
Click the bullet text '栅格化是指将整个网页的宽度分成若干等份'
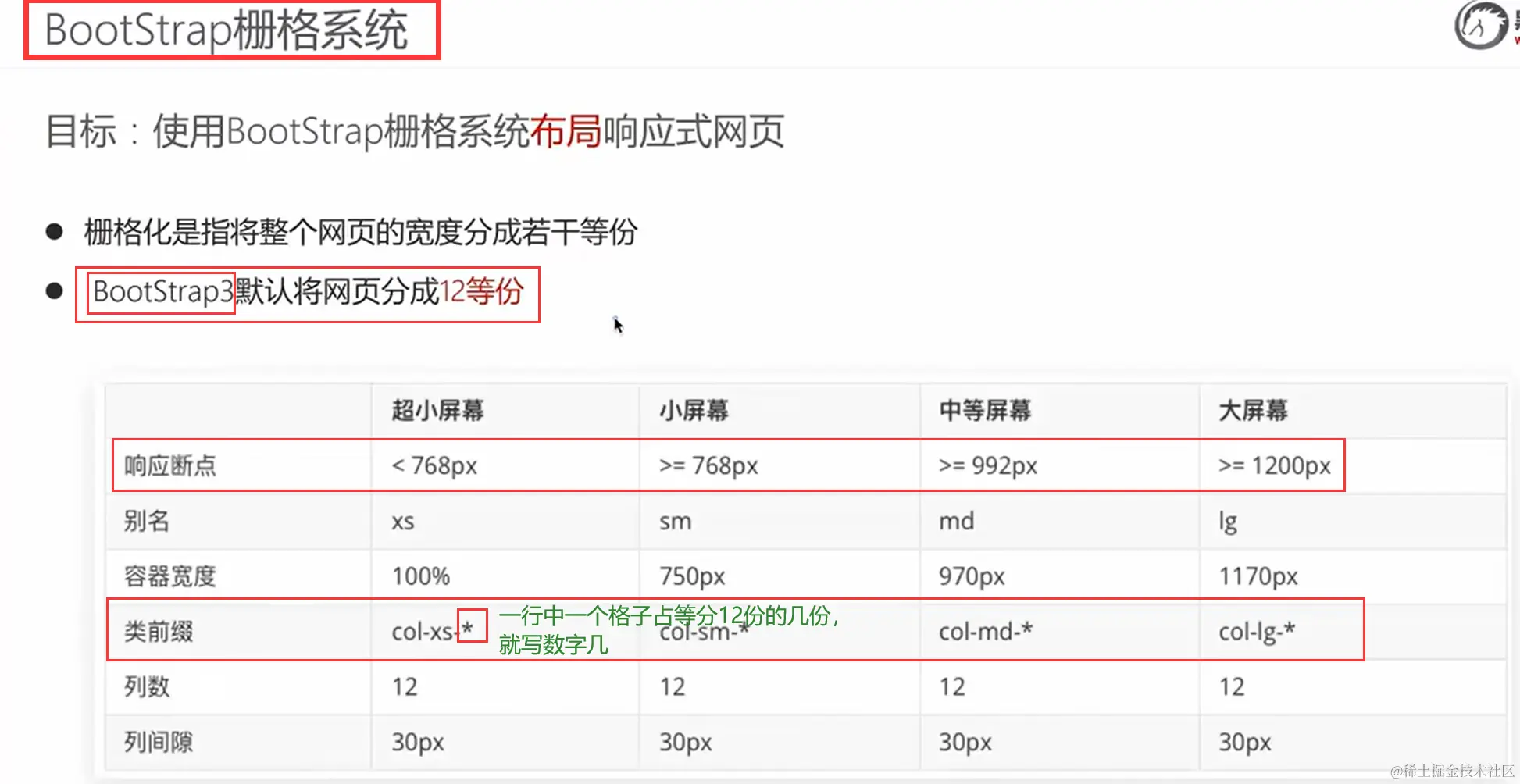361,232
